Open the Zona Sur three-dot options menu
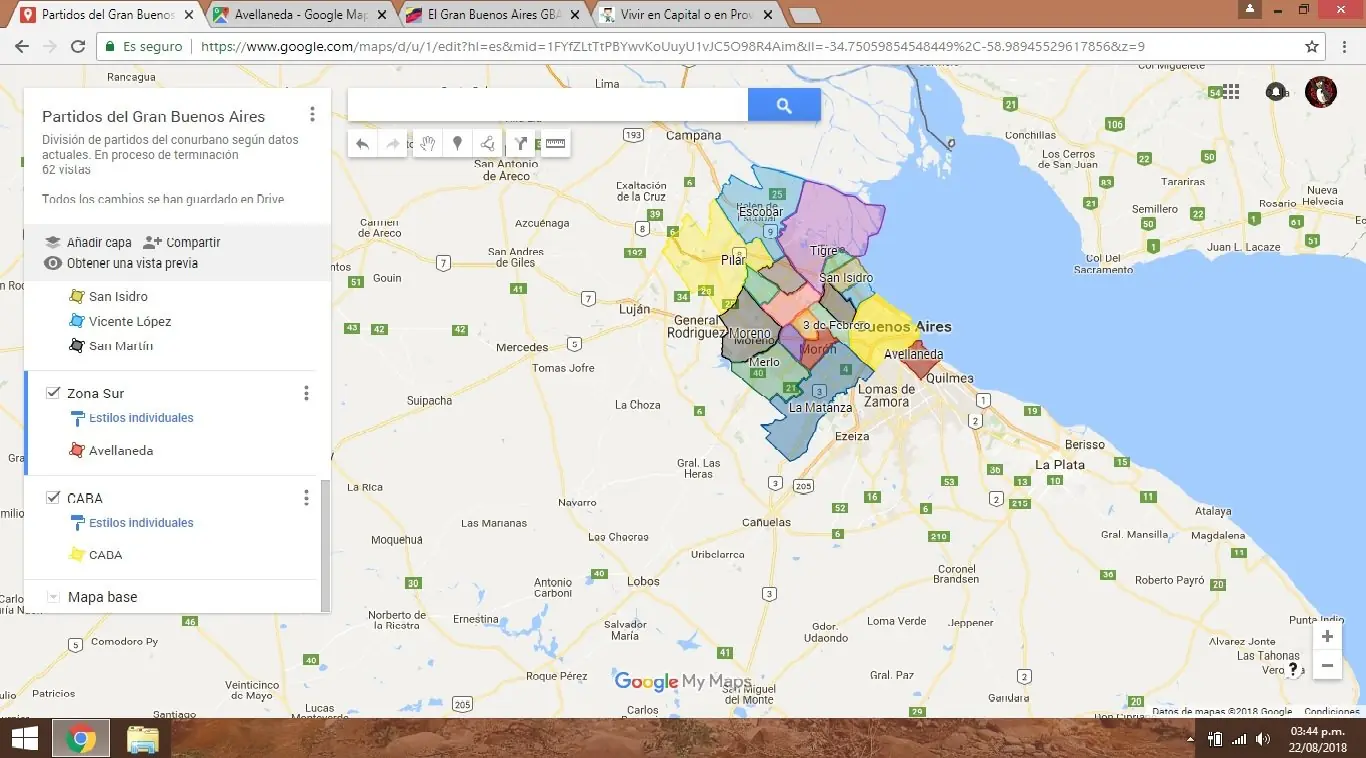 [x=306, y=392]
